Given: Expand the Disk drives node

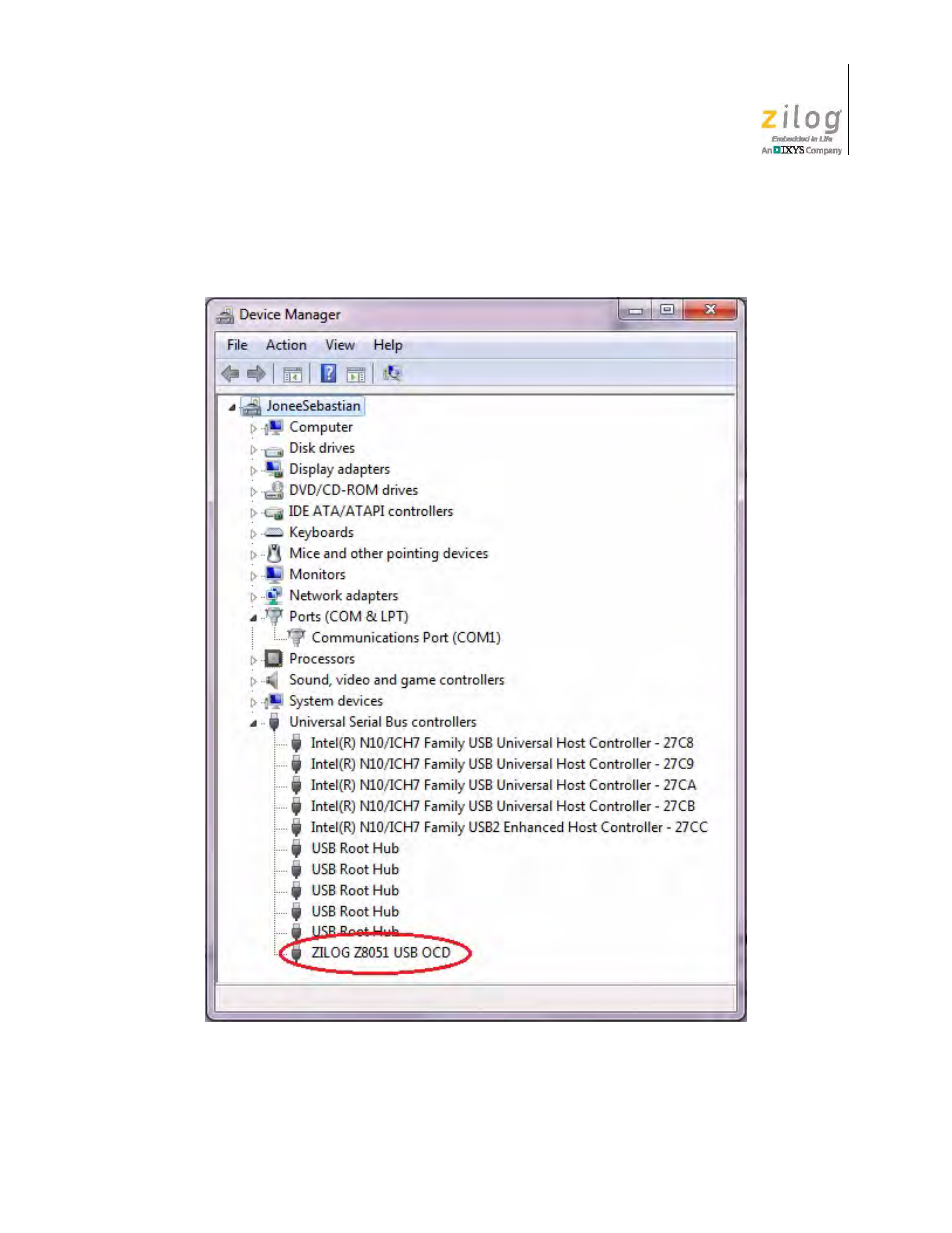Looking at the screenshot, I should pyautogui.click(x=253, y=450).
